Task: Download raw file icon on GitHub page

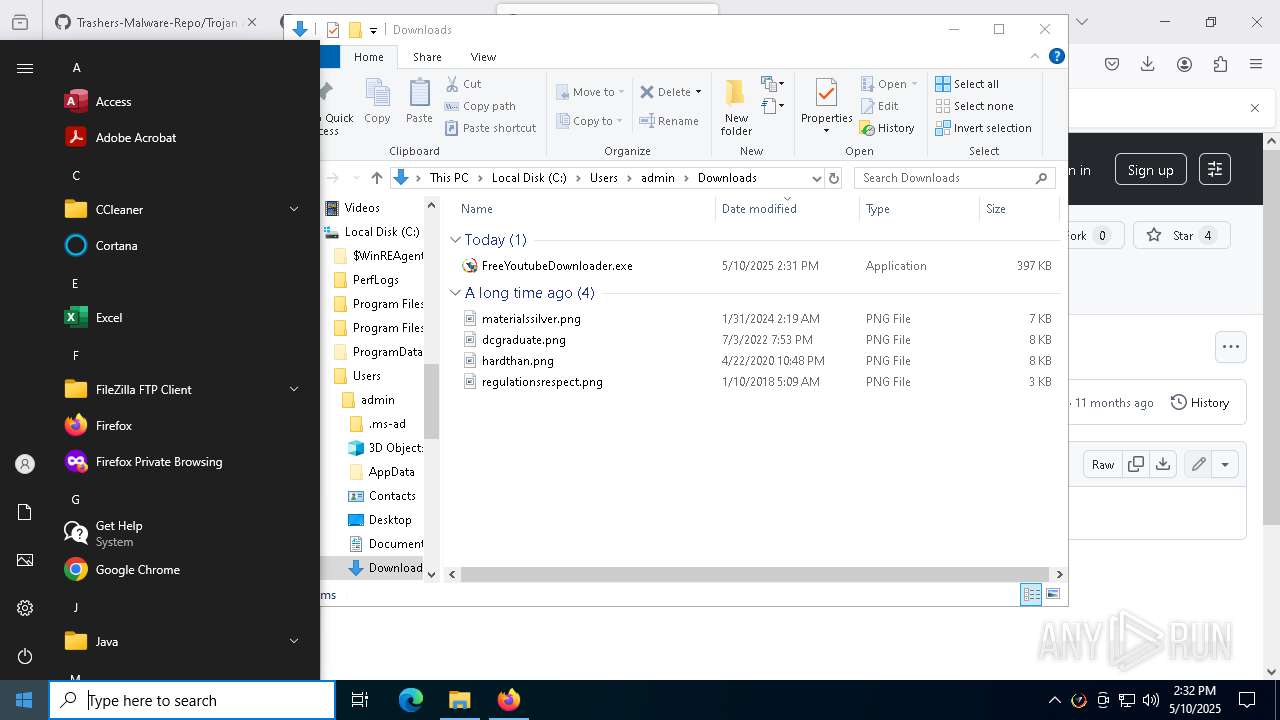Action: tap(1162, 464)
